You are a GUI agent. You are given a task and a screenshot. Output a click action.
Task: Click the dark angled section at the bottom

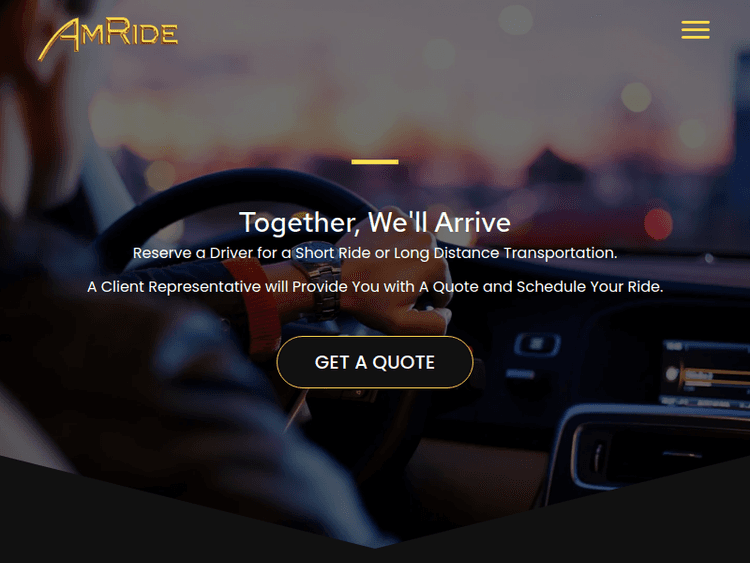coord(375,536)
